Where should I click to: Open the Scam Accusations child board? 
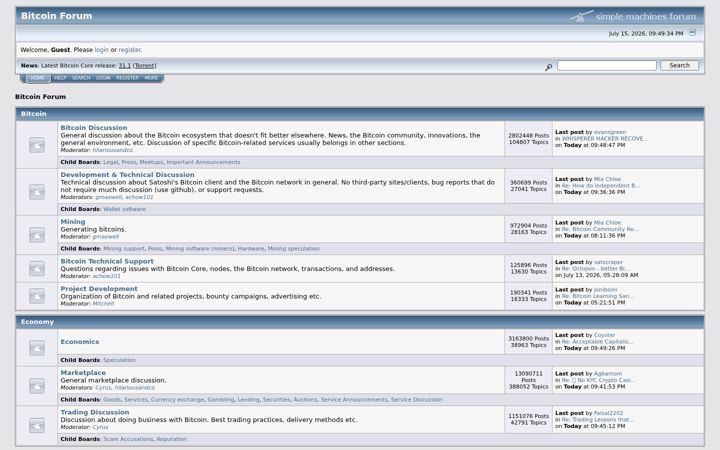point(128,439)
